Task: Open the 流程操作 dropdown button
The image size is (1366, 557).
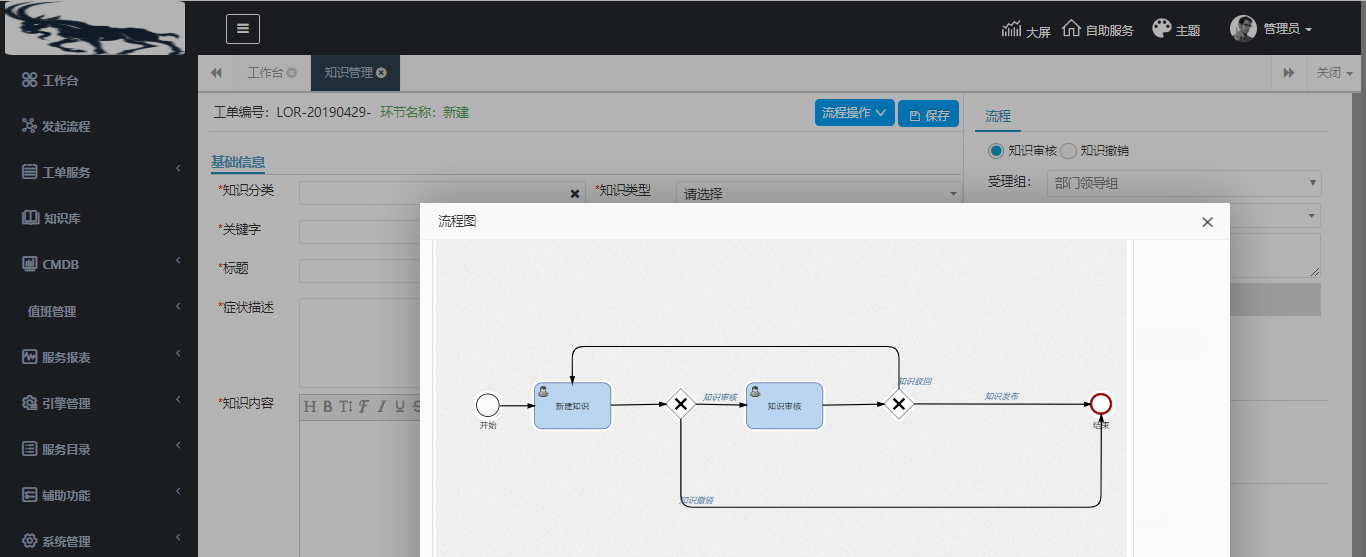Action: pos(854,113)
